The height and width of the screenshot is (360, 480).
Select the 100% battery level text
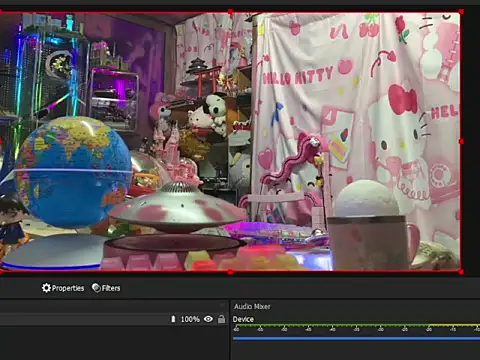pyautogui.click(x=190, y=319)
